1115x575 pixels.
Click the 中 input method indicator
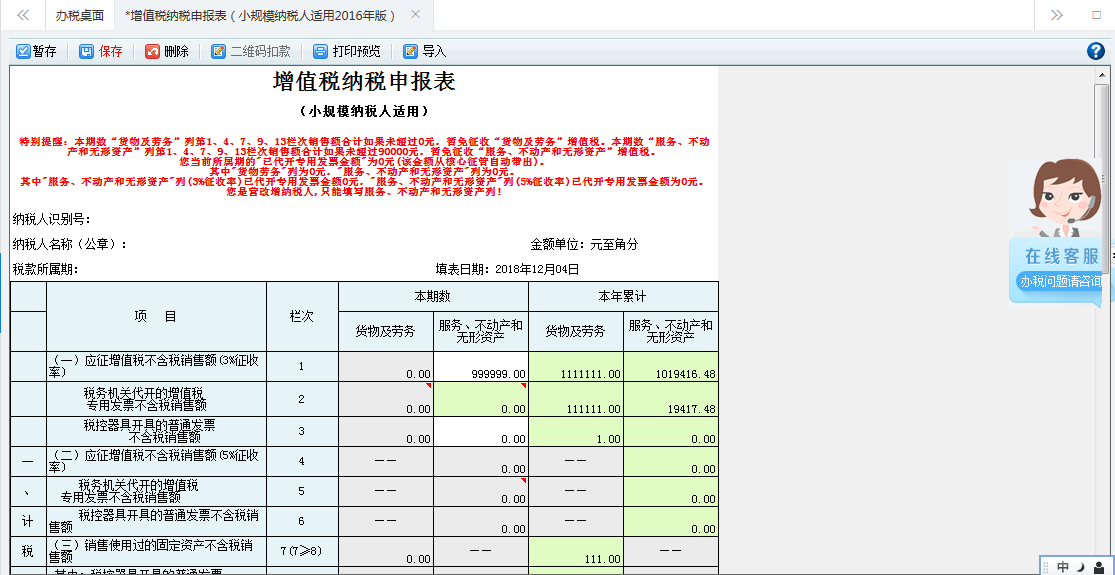click(x=1062, y=566)
